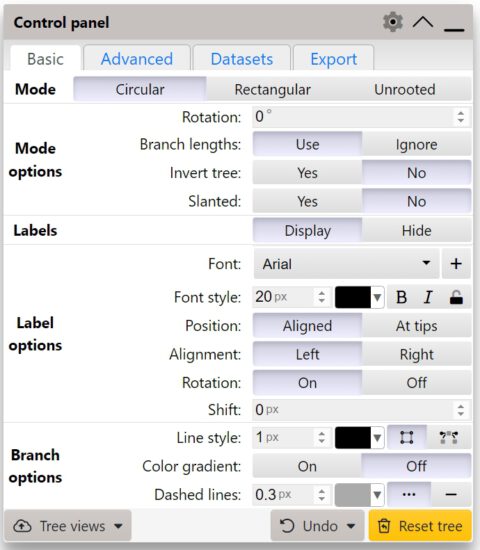The width and height of the screenshot is (480, 550).
Task: Select the dotted dashed-line style icon
Action: tap(409, 495)
